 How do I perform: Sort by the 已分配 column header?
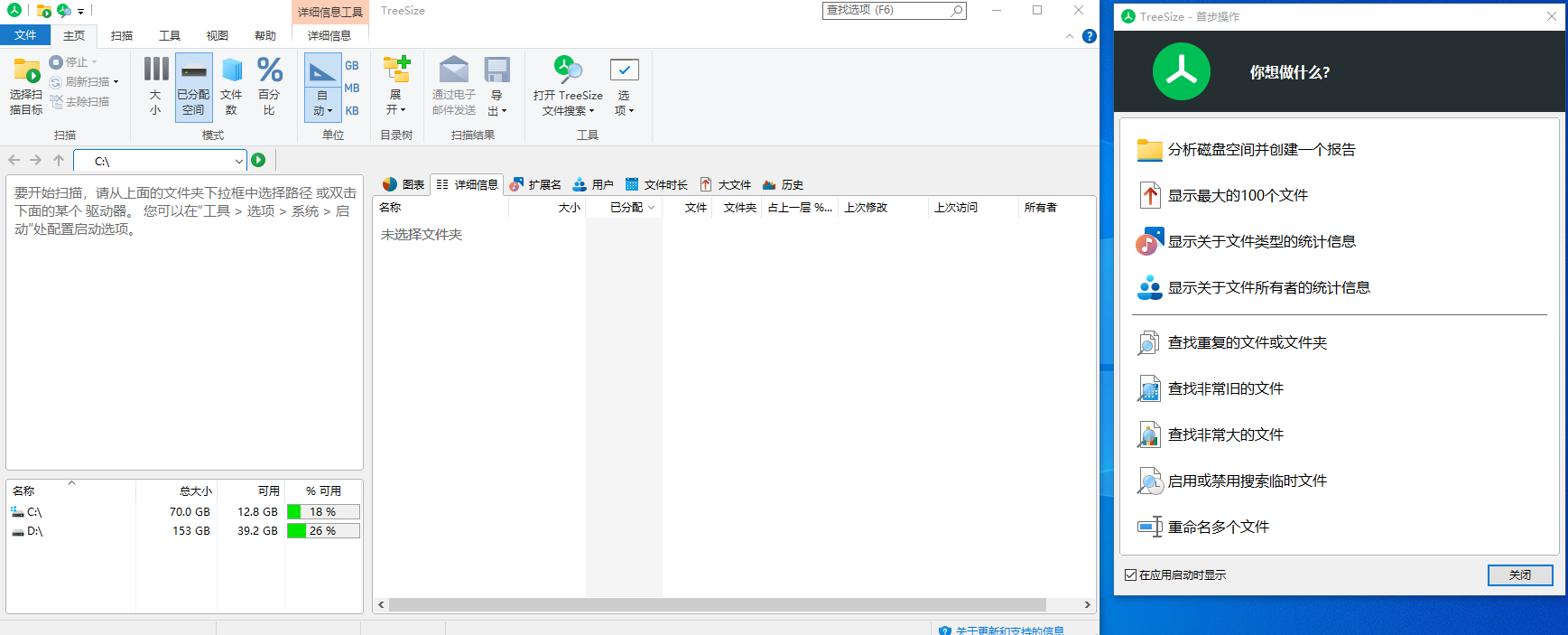625,208
